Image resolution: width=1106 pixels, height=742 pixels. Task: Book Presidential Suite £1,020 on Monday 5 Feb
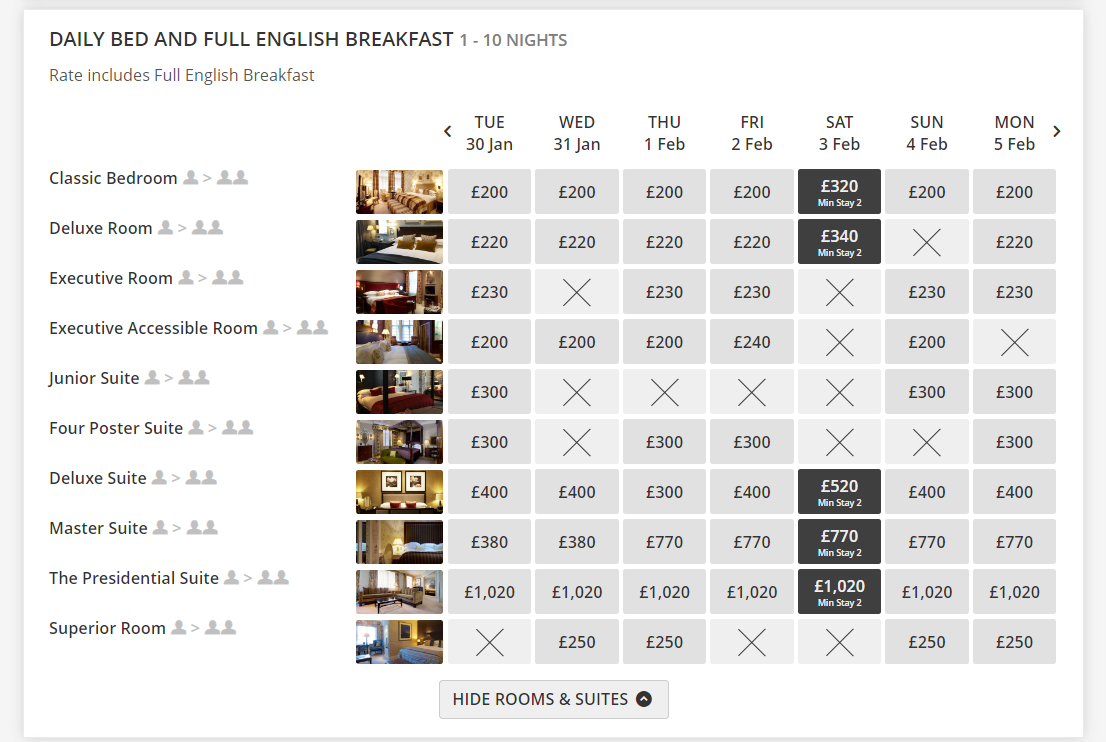1014,592
